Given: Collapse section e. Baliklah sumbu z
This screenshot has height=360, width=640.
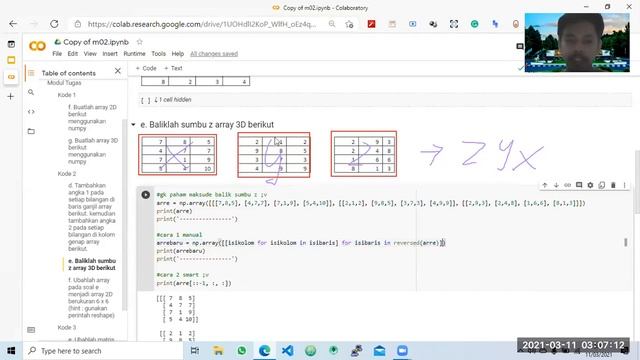Looking at the screenshot, I should (133, 124).
